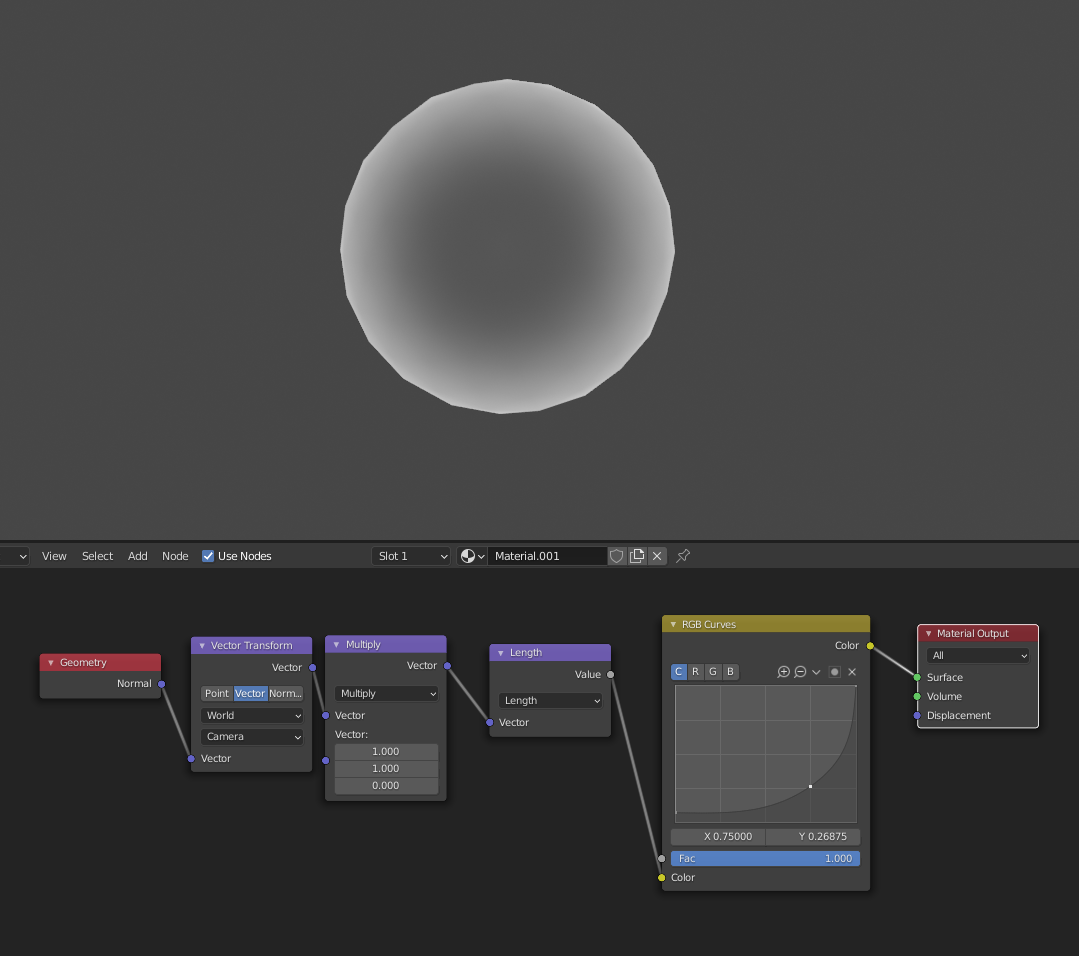Select the Normal type in Vector Transform
The height and width of the screenshot is (956, 1079).
[286, 694]
